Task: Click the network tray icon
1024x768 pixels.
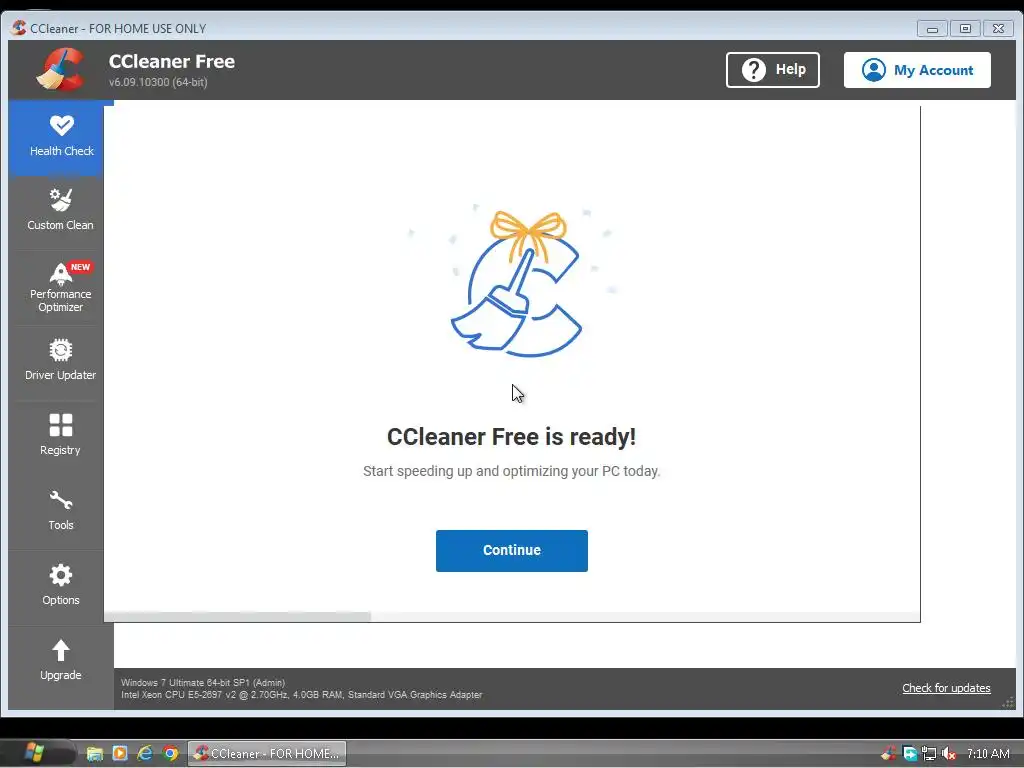Action: (929, 754)
